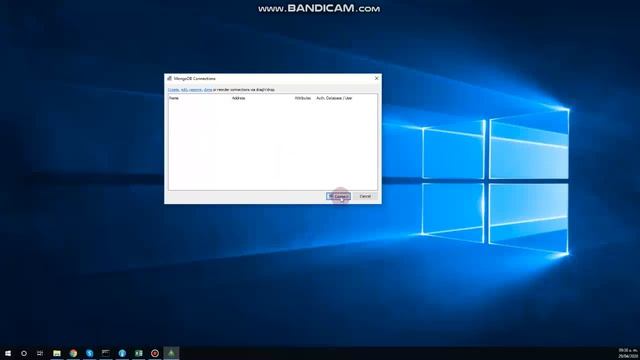Open the Bandicam recorder taskbar icon
640x360 pixels.
[x=155, y=353]
